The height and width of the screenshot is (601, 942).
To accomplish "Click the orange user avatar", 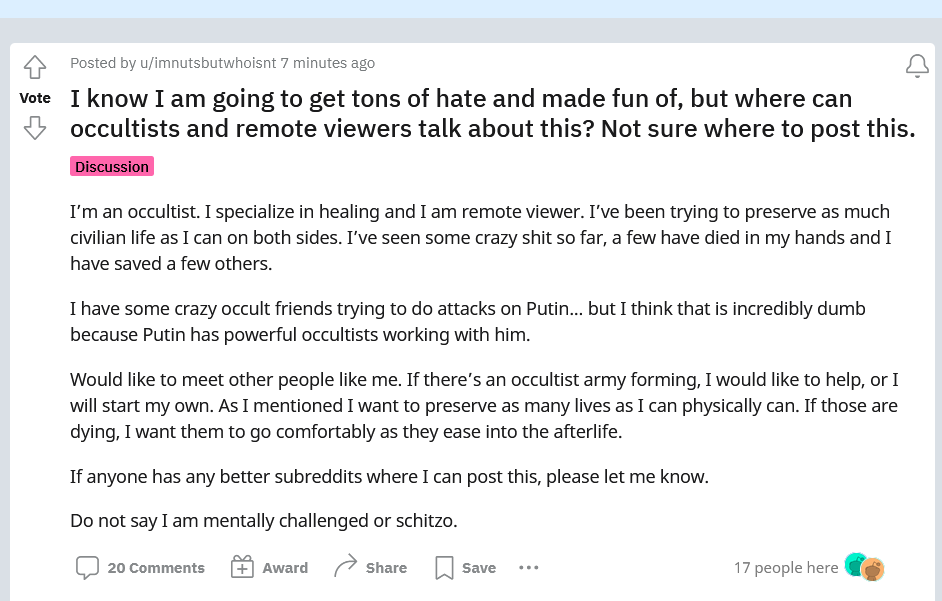I will 873,570.
